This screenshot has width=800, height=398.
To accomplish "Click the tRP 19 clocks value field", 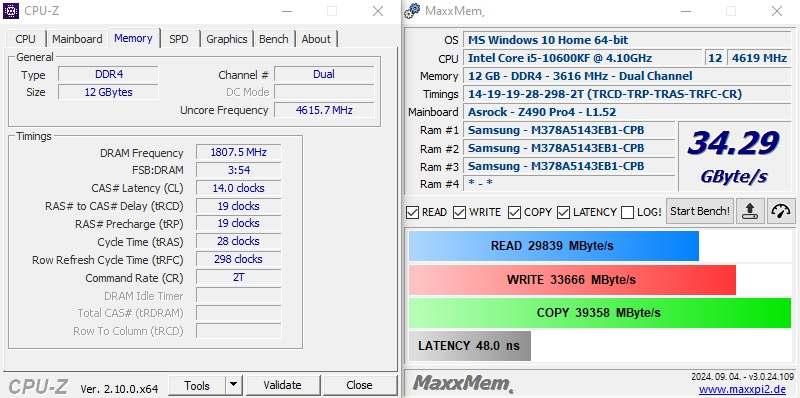I will click(238, 223).
